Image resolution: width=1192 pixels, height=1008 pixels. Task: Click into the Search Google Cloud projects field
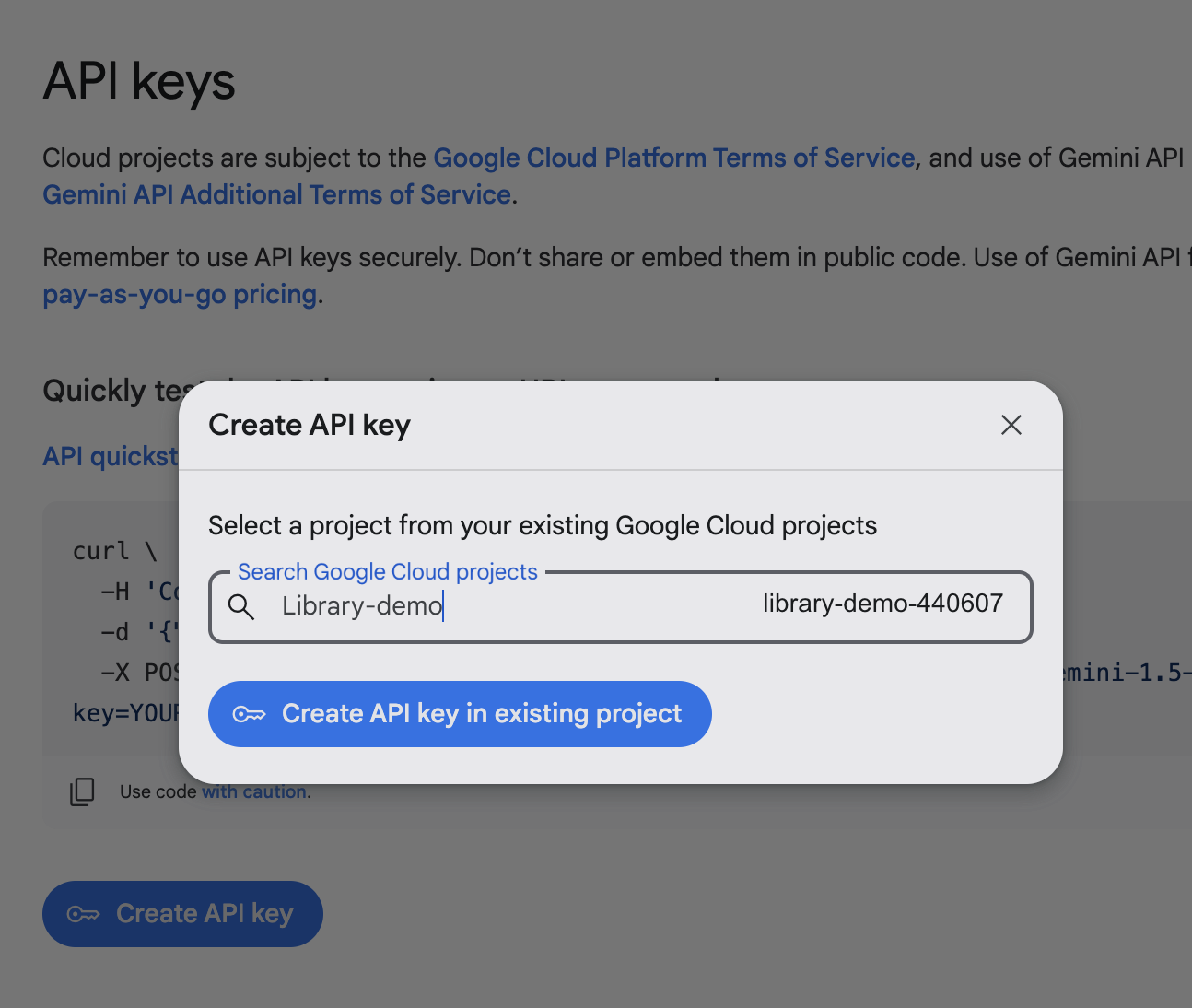(620, 607)
